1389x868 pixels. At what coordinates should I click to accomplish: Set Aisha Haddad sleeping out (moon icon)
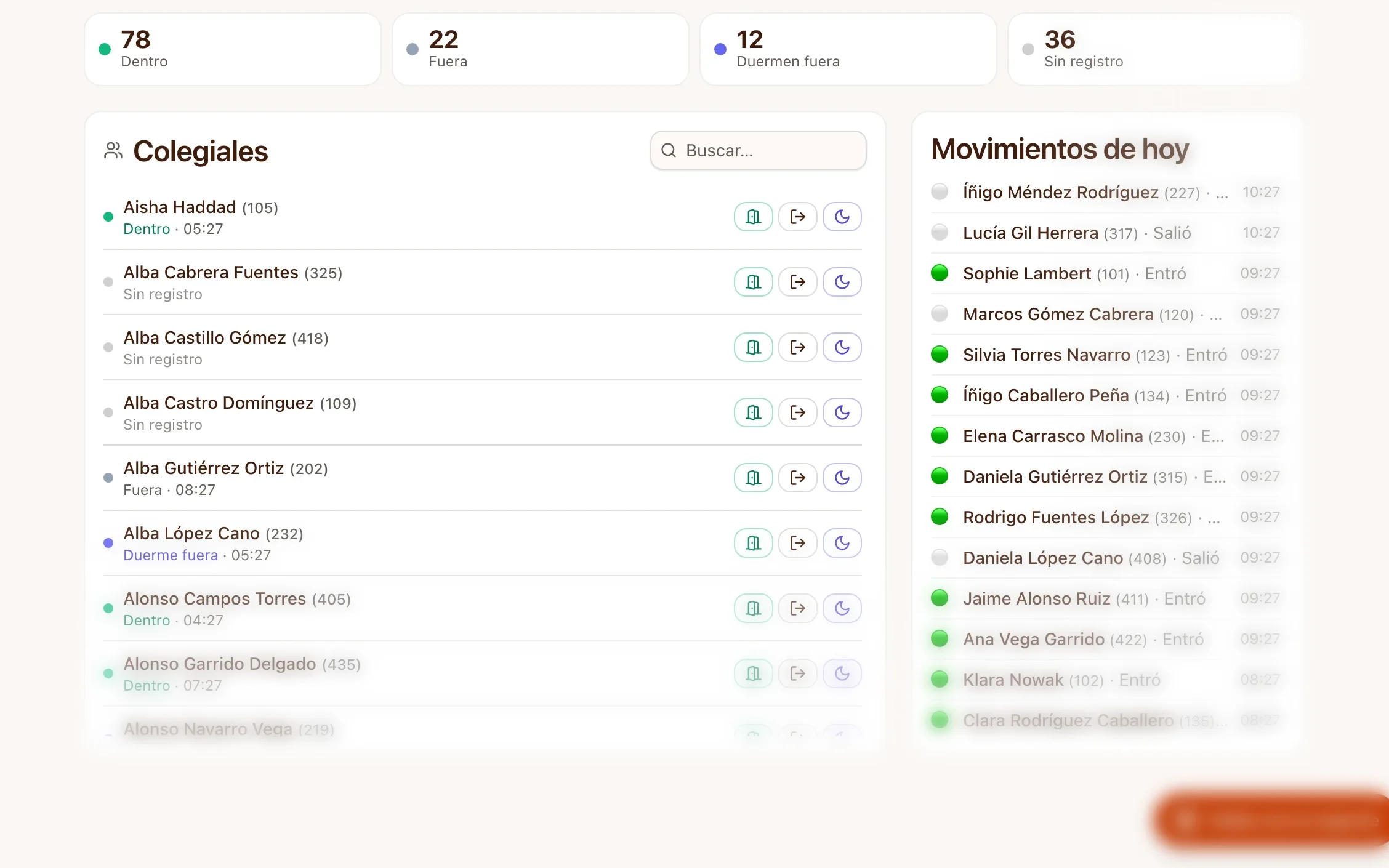[842, 217]
